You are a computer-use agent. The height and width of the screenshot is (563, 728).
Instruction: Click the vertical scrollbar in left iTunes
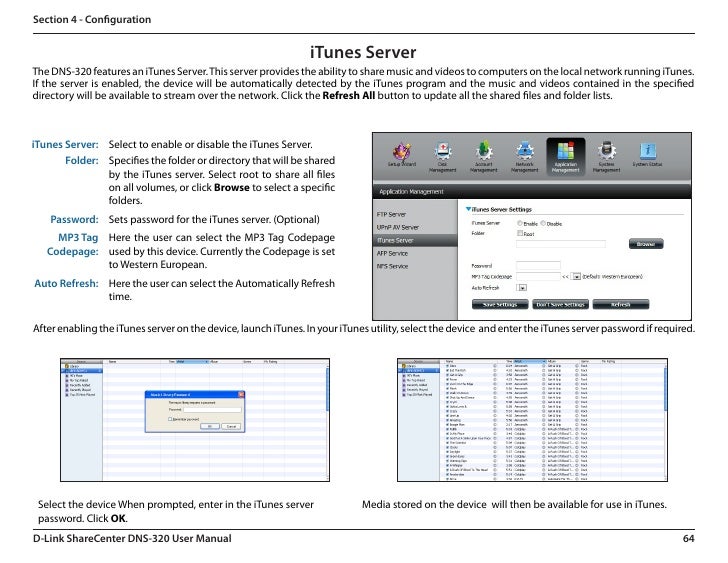[327, 389]
